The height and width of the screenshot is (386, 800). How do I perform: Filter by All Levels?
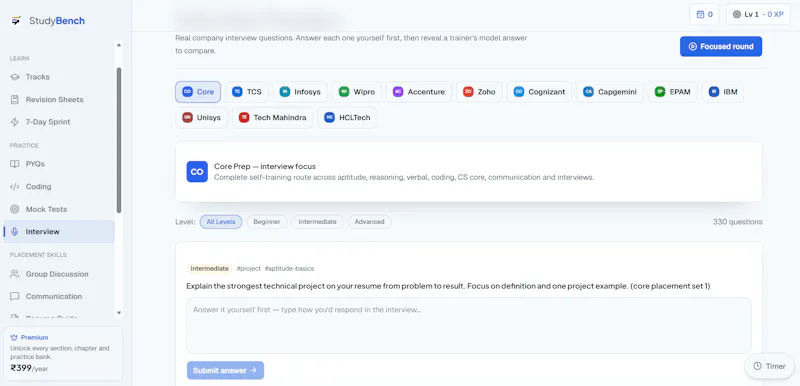pyautogui.click(x=221, y=222)
